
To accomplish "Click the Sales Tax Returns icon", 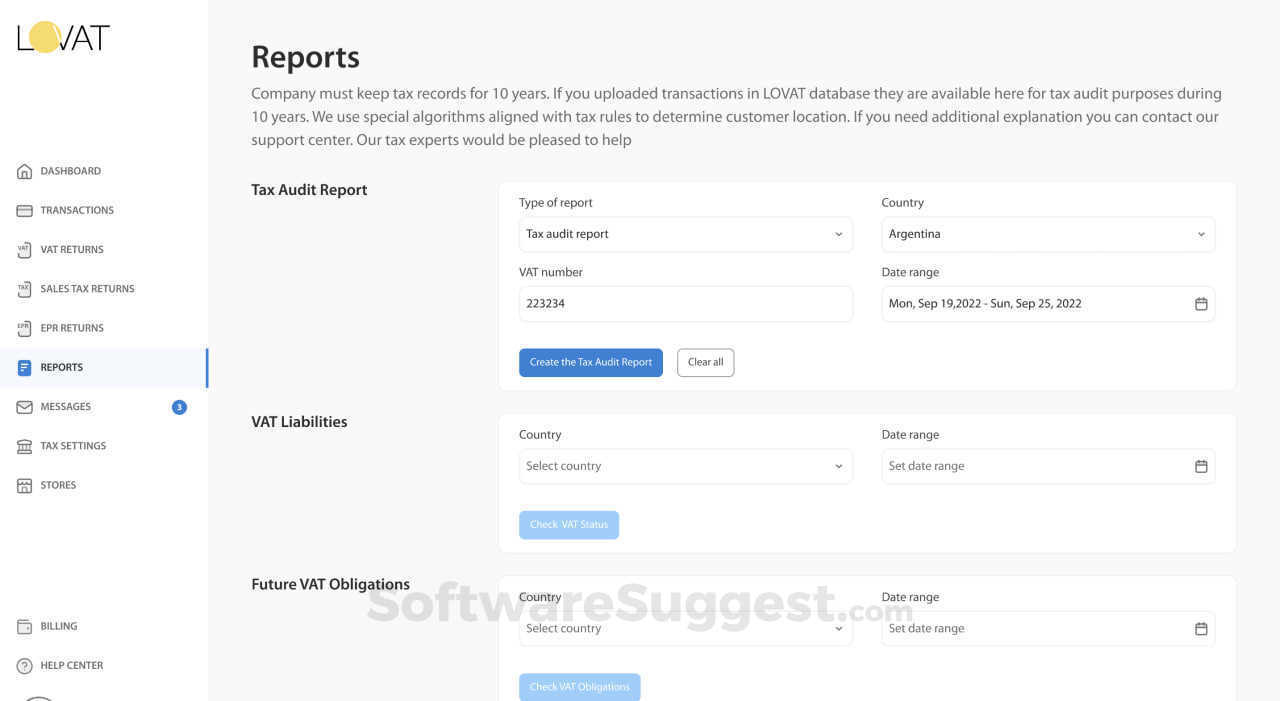I will [25, 289].
